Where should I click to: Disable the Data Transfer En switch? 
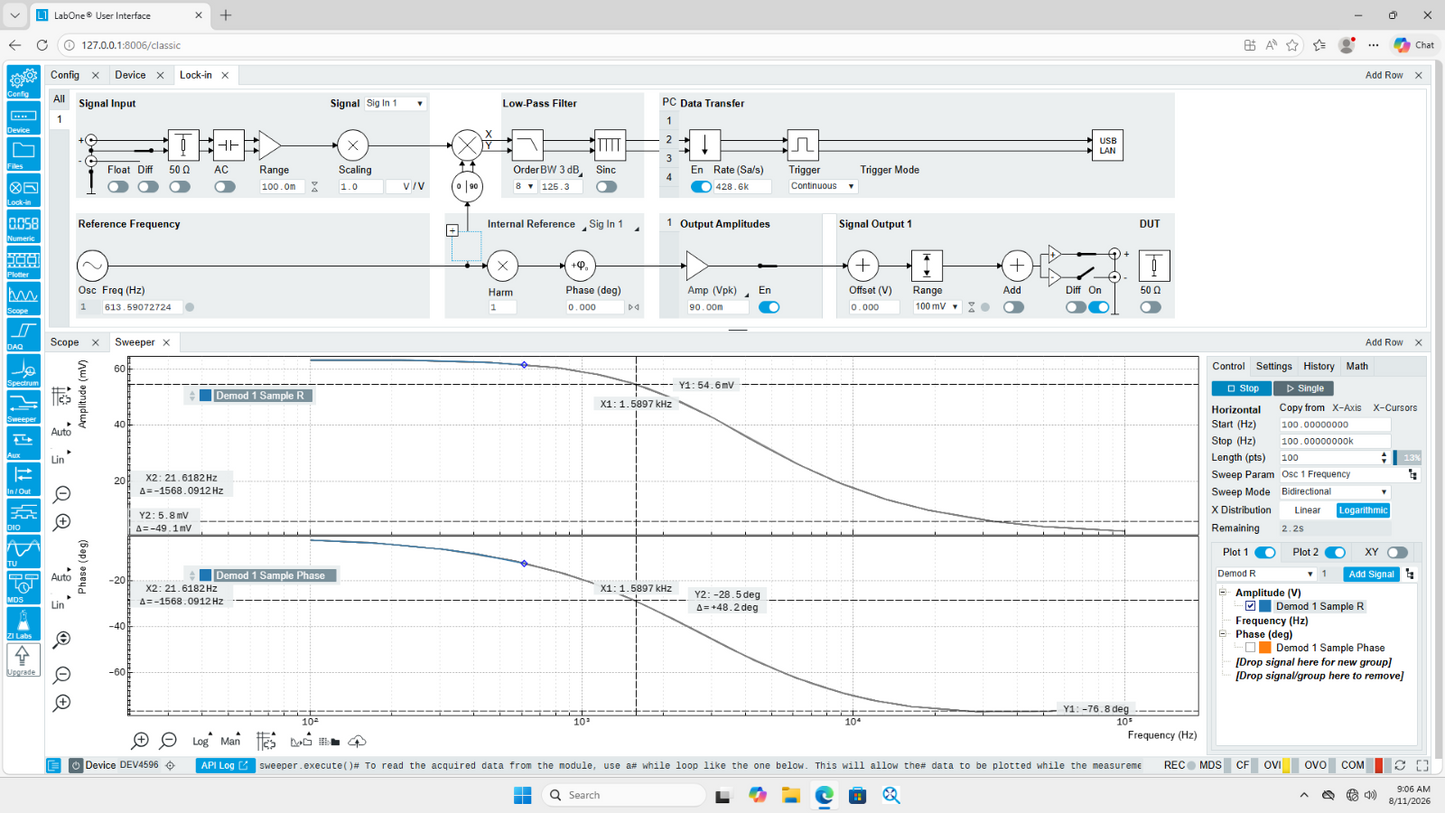pyautogui.click(x=701, y=187)
